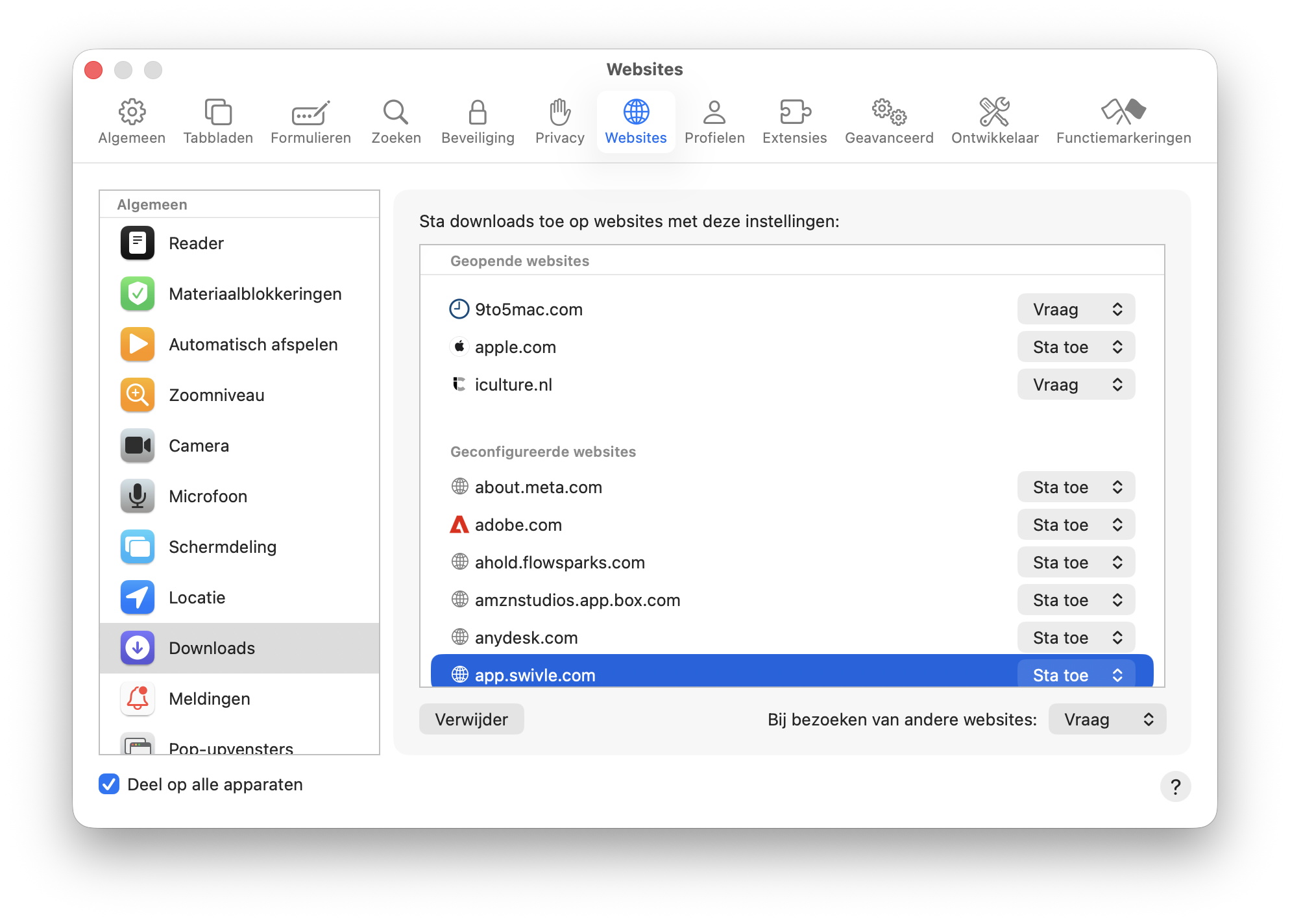The image size is (1290, 924).
Task: Click the Camera sidebar icon
Action: coord(138,446)
